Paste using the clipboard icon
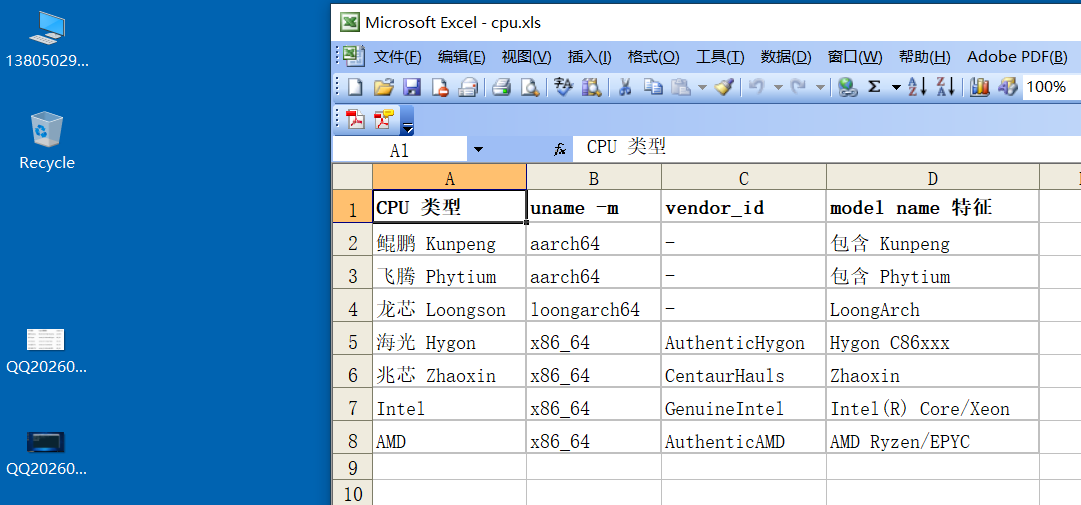Image resolution: width=1081 pixels, height=505 pixels. click(x=681, y=87)
